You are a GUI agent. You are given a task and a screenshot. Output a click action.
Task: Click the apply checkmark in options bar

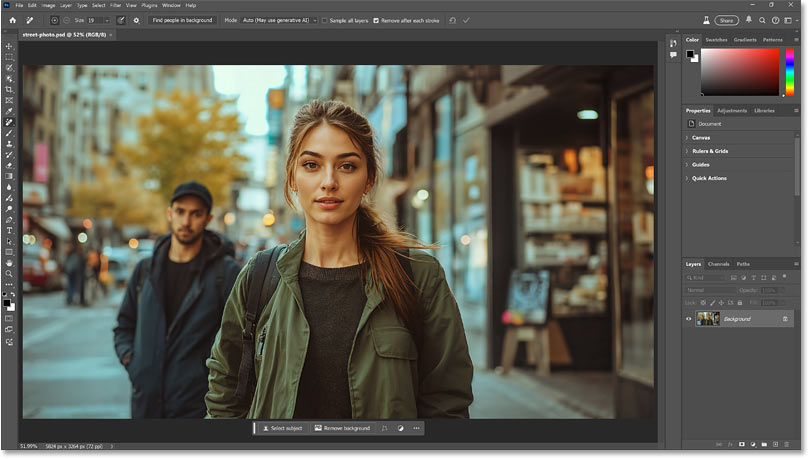466,21
